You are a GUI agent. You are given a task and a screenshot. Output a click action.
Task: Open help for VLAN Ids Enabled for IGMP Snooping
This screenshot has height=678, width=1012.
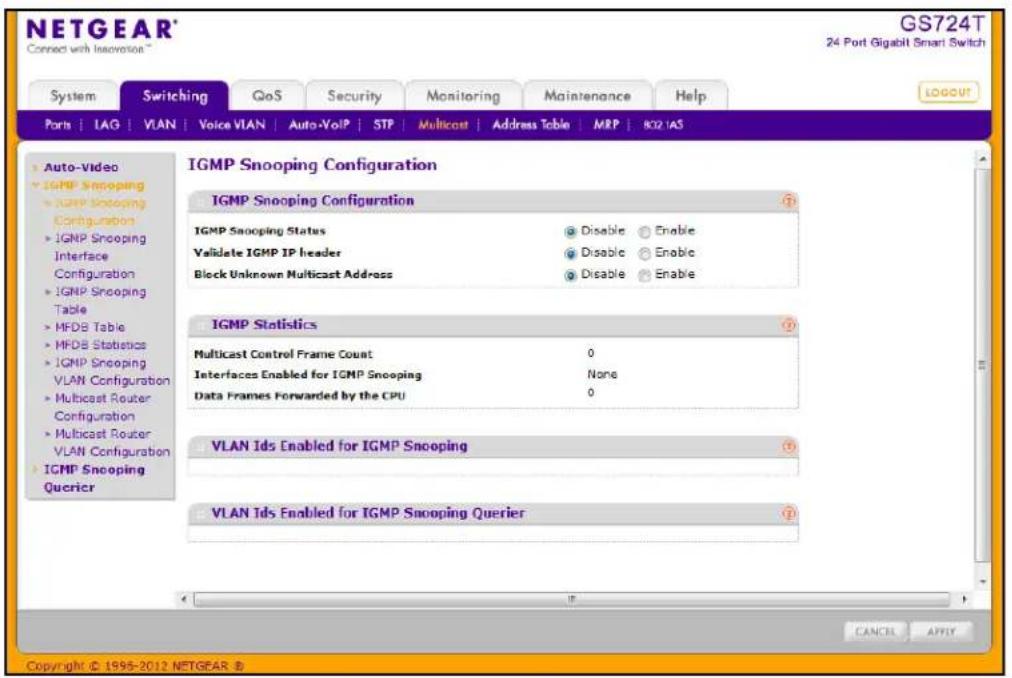coord(789,446)
